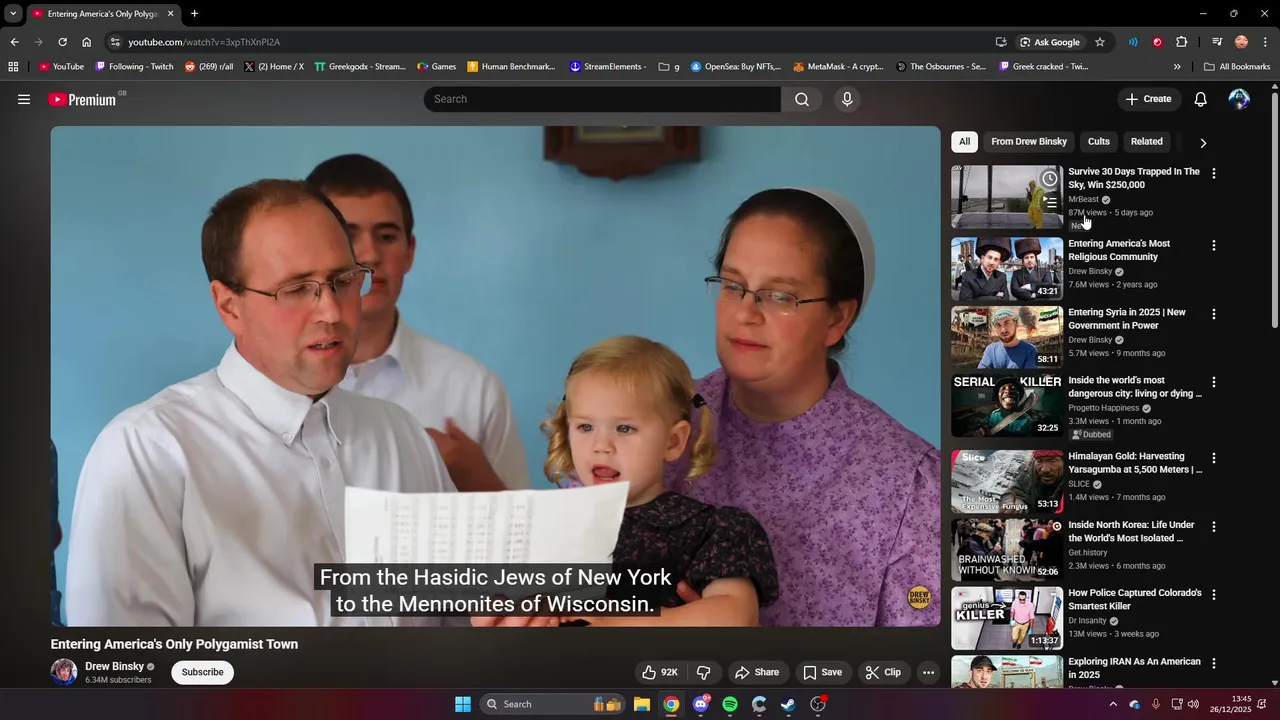Image resolution: width=1280 pixels, height=720 pixels.
Task: Open Discord from the taskbar
Action: tap(701, 704)
